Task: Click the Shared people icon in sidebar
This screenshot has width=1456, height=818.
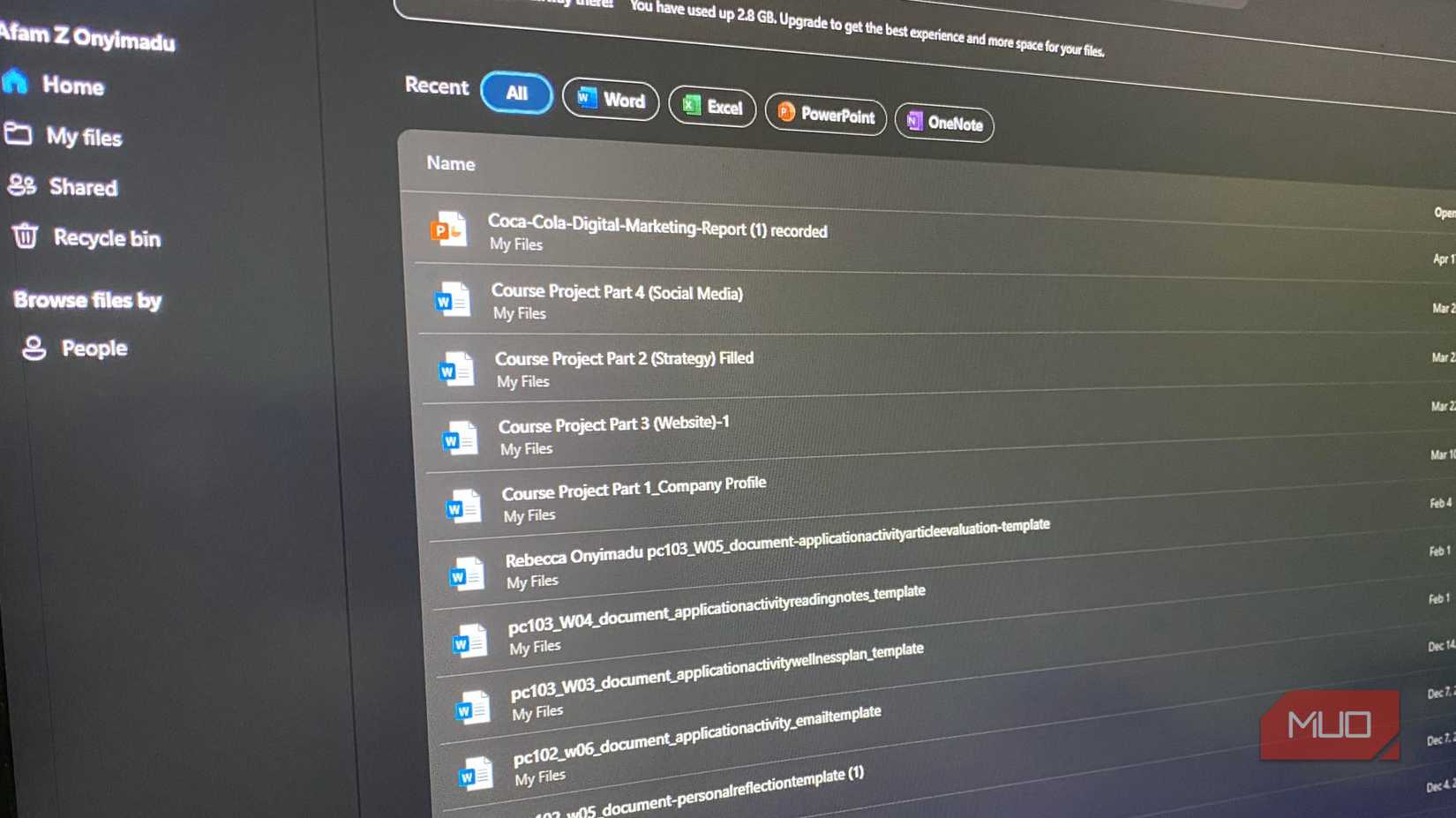Action: [x=22, y=184]
